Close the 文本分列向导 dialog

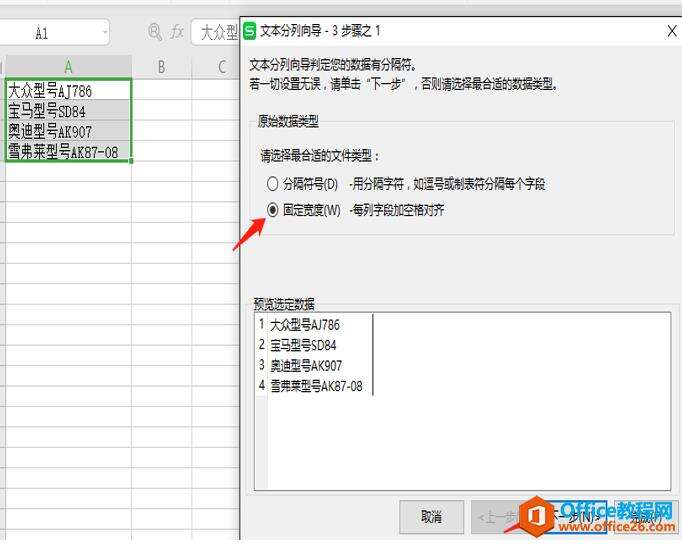tap(672, 31)
